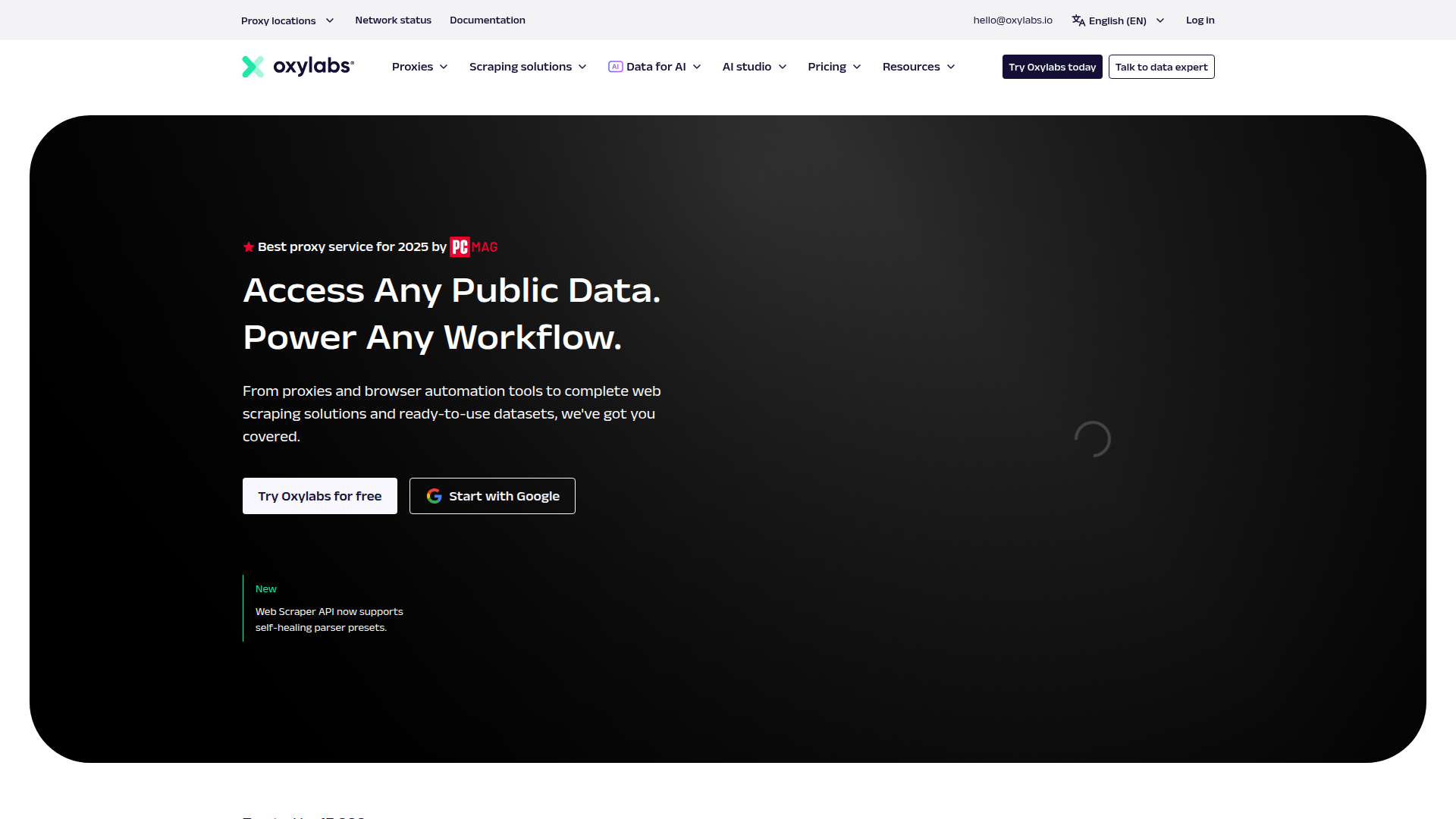Expand the Resources menu
This screenshot has height=819, width=1456.
tap(918, 67)
